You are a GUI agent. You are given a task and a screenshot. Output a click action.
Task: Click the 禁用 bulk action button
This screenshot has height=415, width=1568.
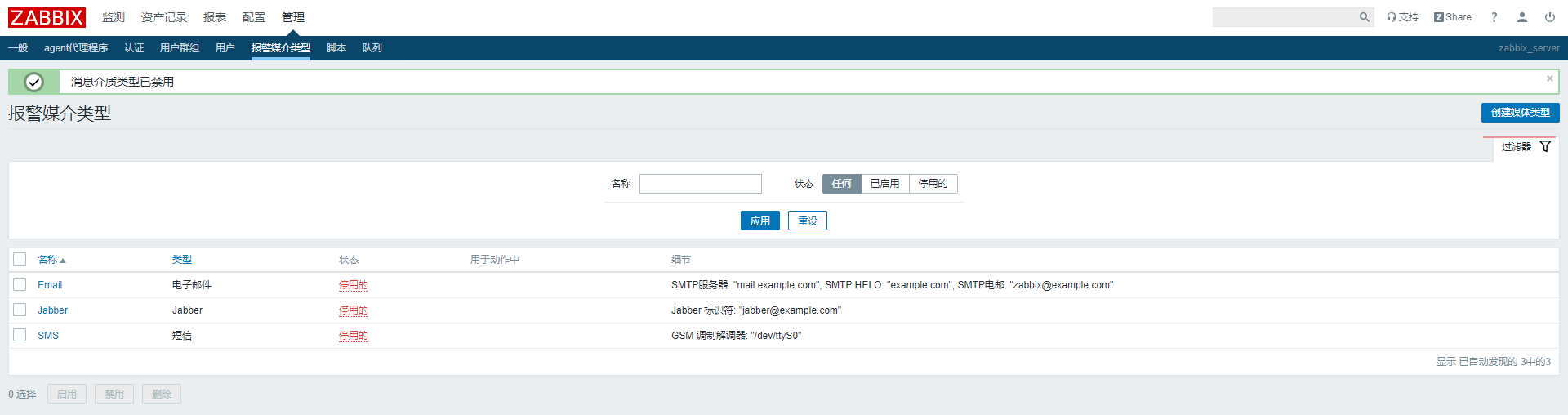pos(114,394)
